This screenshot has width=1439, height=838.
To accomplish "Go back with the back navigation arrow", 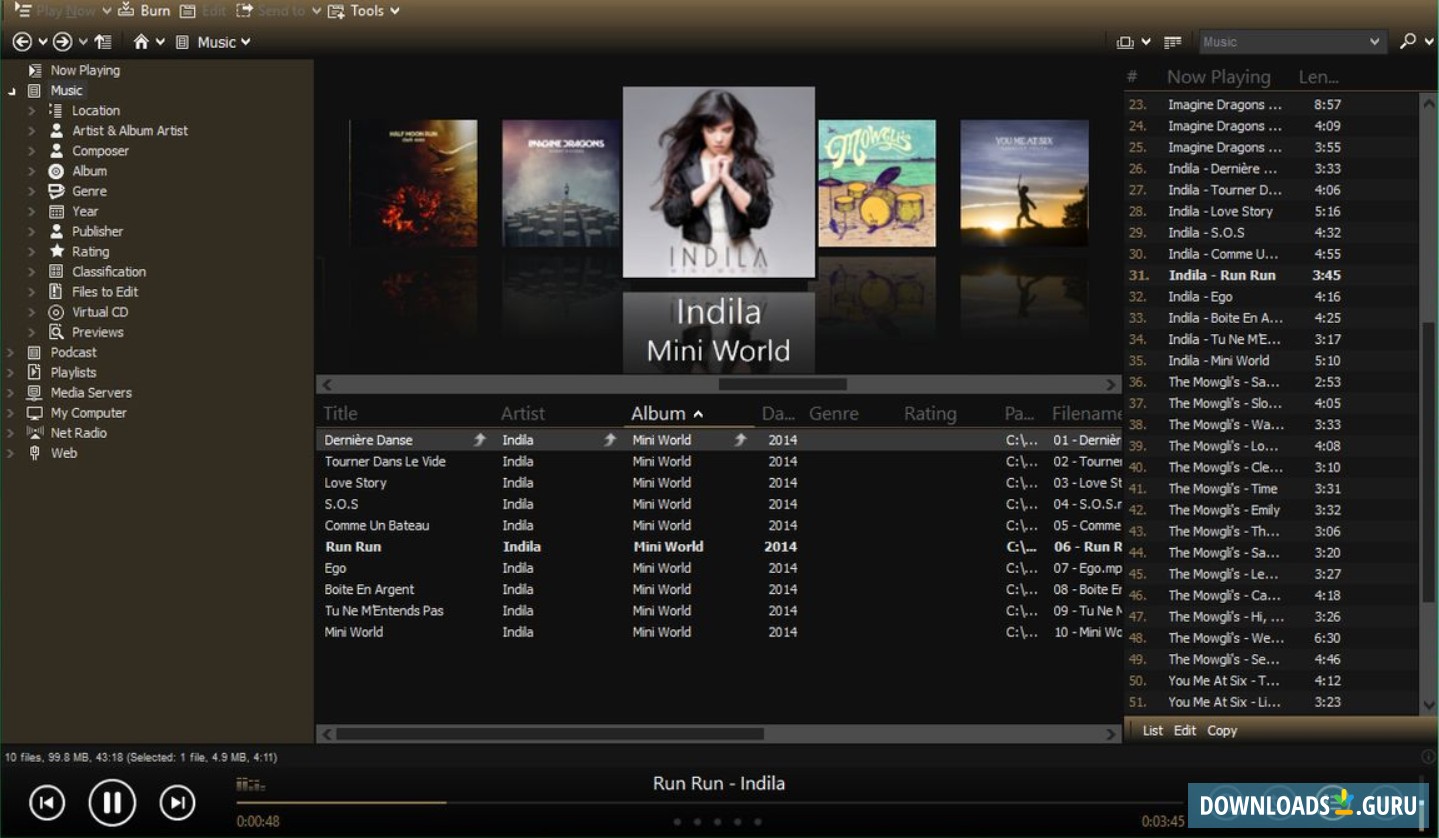I will (22, 42).
